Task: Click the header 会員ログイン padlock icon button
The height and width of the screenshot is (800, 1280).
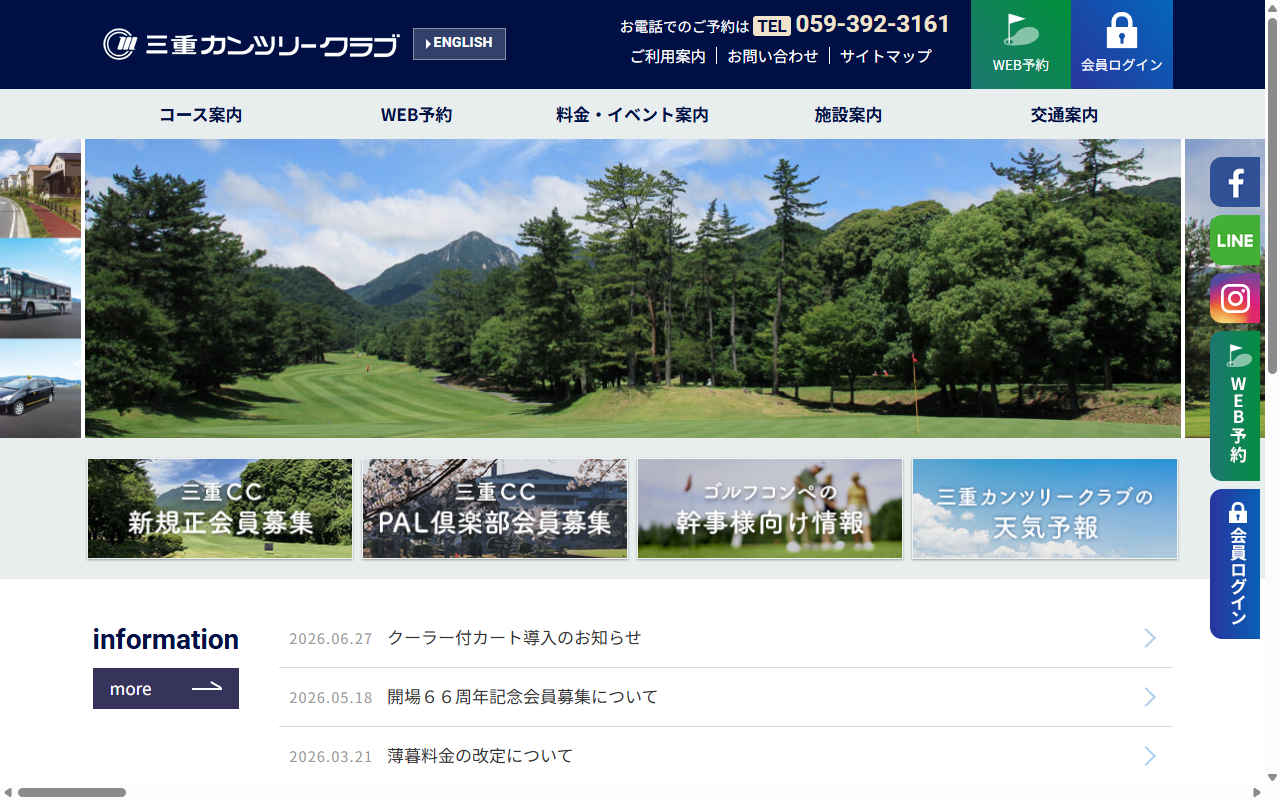Action: click(1122, 45)
